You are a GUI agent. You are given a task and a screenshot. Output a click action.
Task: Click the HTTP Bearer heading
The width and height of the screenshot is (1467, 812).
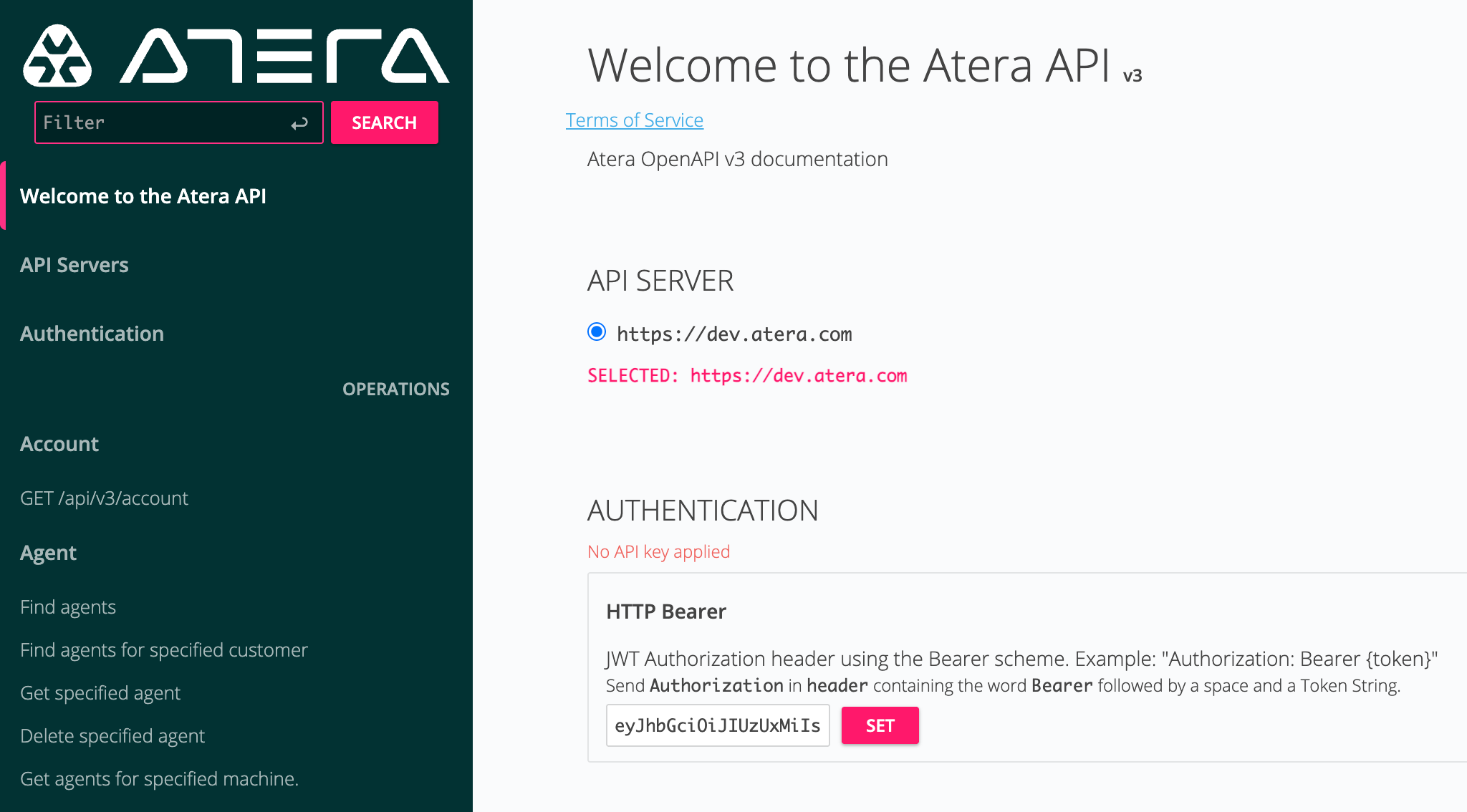click(666, 612)
